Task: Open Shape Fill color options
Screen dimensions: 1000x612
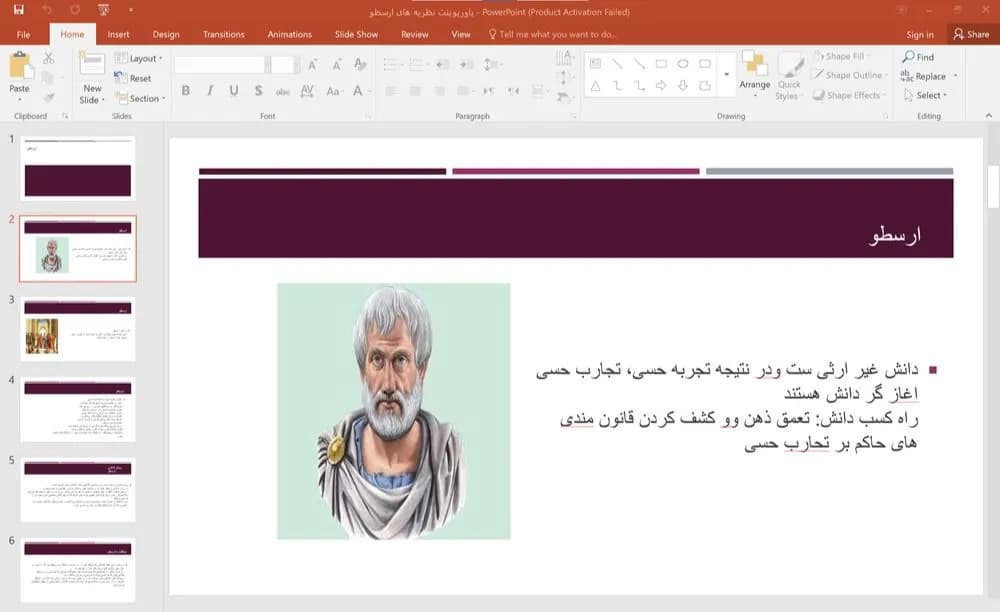Action: point(842,56)
